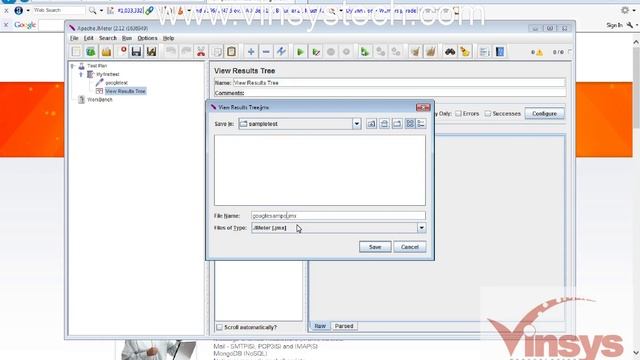Screen dimensions: 640x360
Task: Click the Comments field
Action: (x=405, y=93)
